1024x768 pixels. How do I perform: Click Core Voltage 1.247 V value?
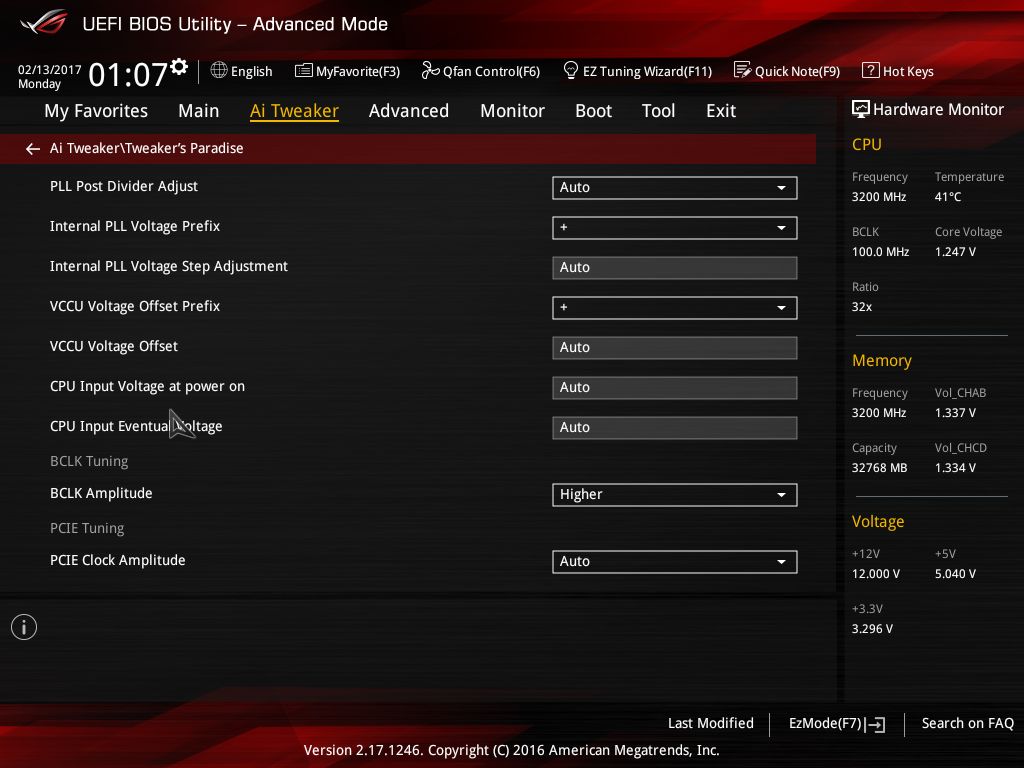[955, 252]
